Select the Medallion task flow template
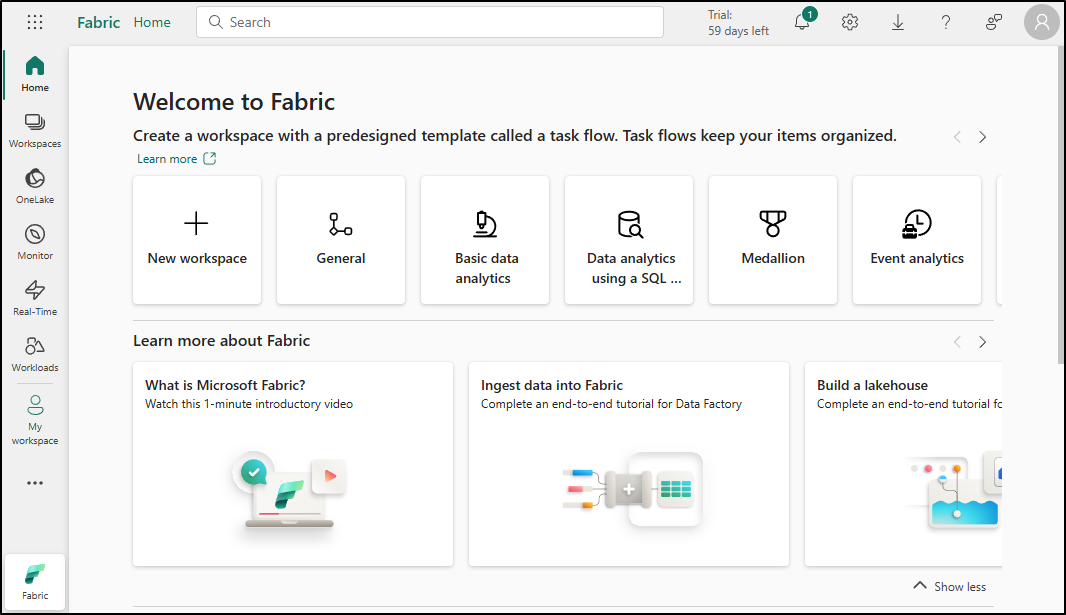 (x=772, y=240)
